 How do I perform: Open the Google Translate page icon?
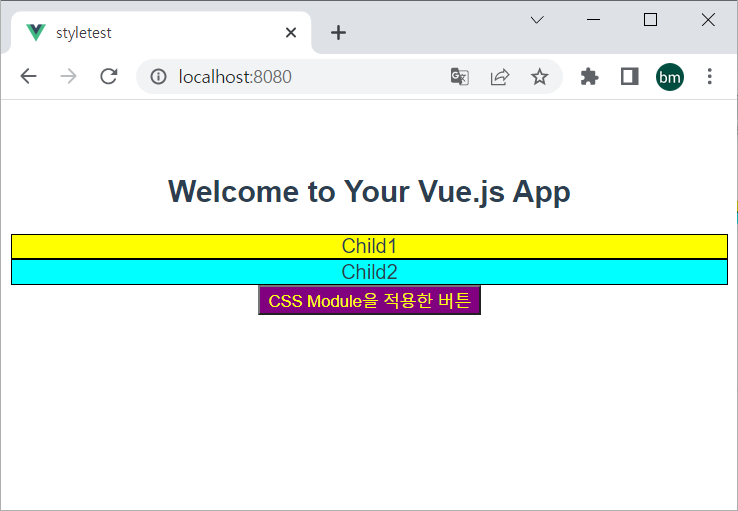[459, 76]
